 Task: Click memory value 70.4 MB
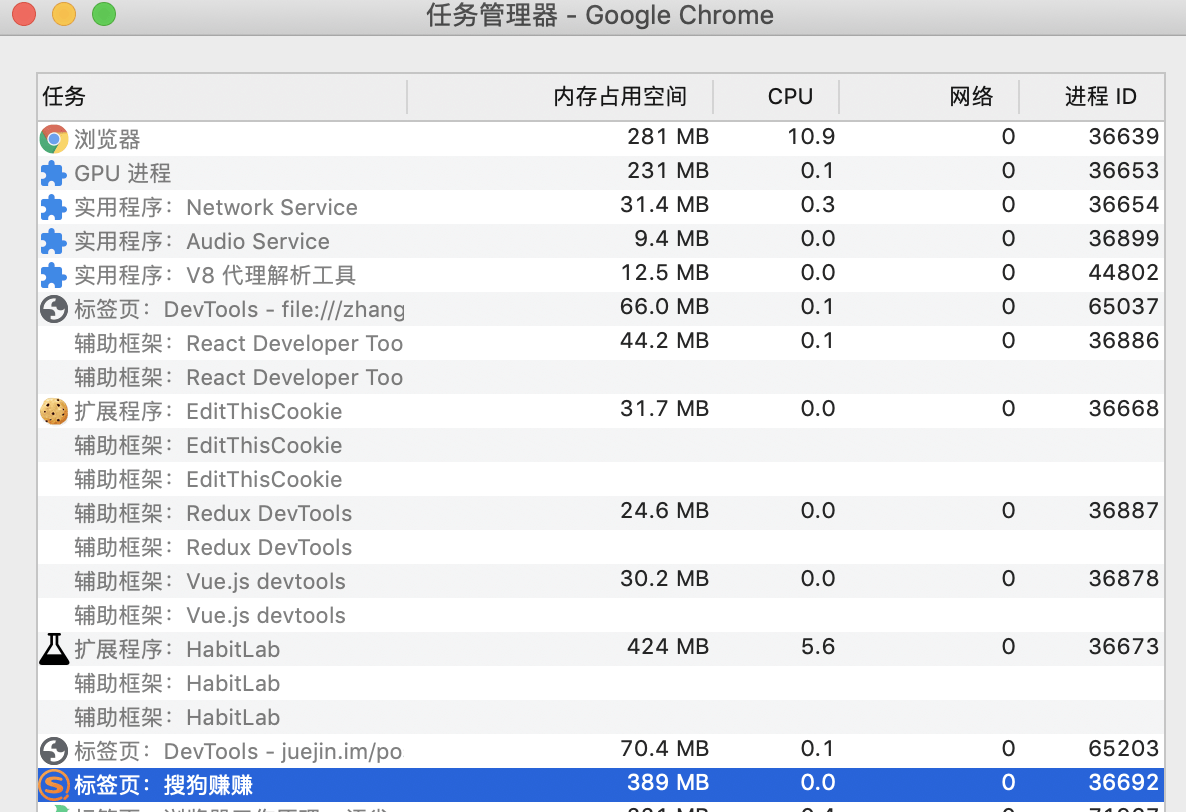click(665, 749)
